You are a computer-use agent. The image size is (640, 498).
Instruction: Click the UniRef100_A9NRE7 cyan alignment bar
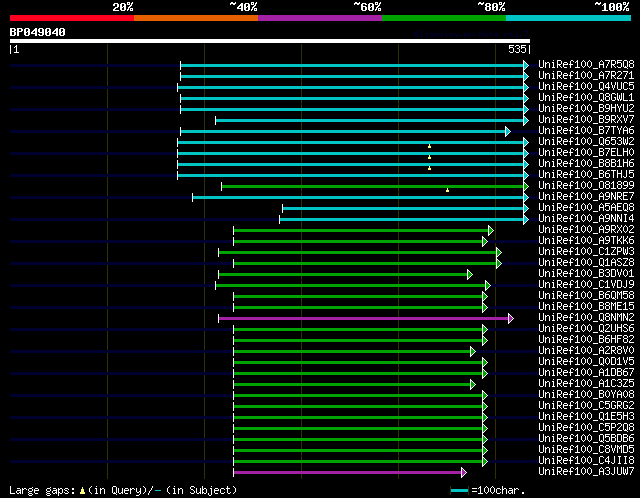point(358,198)
